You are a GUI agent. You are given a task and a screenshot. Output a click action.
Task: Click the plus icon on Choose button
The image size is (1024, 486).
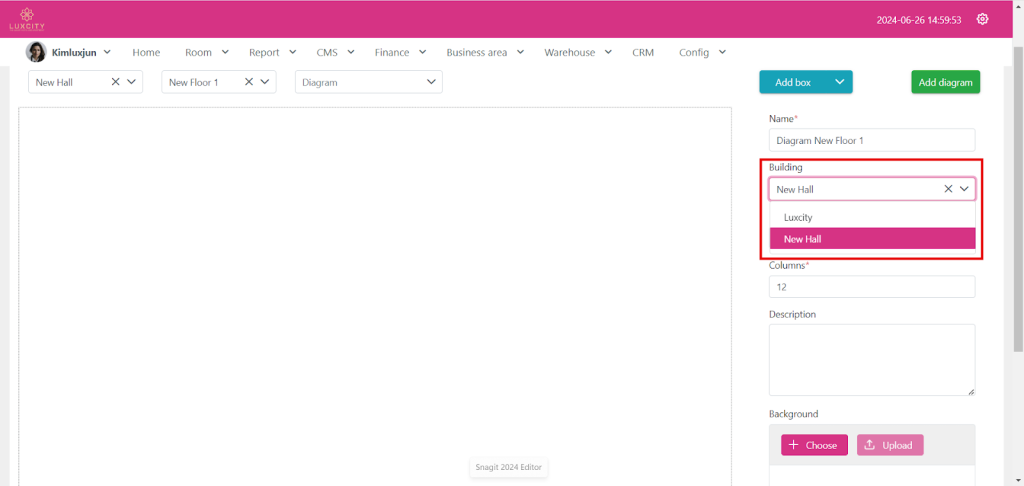coord(793,445)
